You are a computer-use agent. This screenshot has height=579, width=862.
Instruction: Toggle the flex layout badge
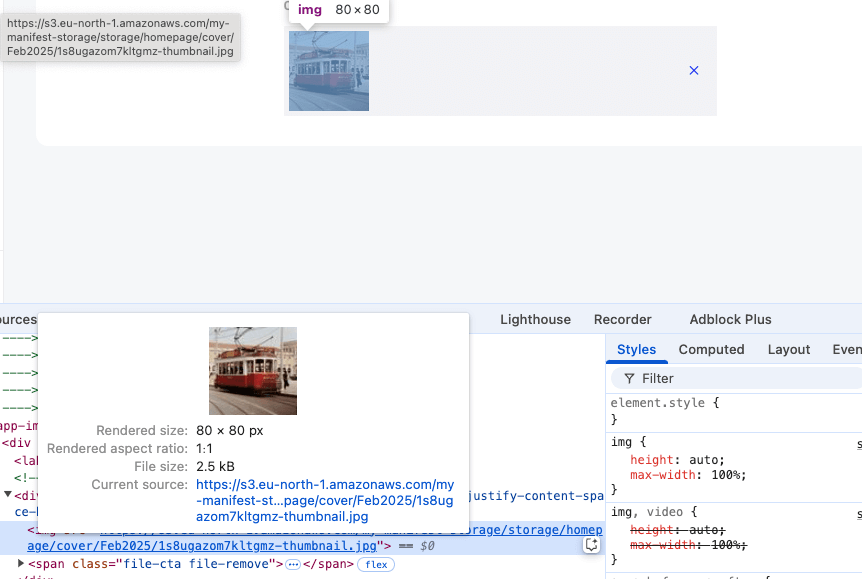click(376, 565)
